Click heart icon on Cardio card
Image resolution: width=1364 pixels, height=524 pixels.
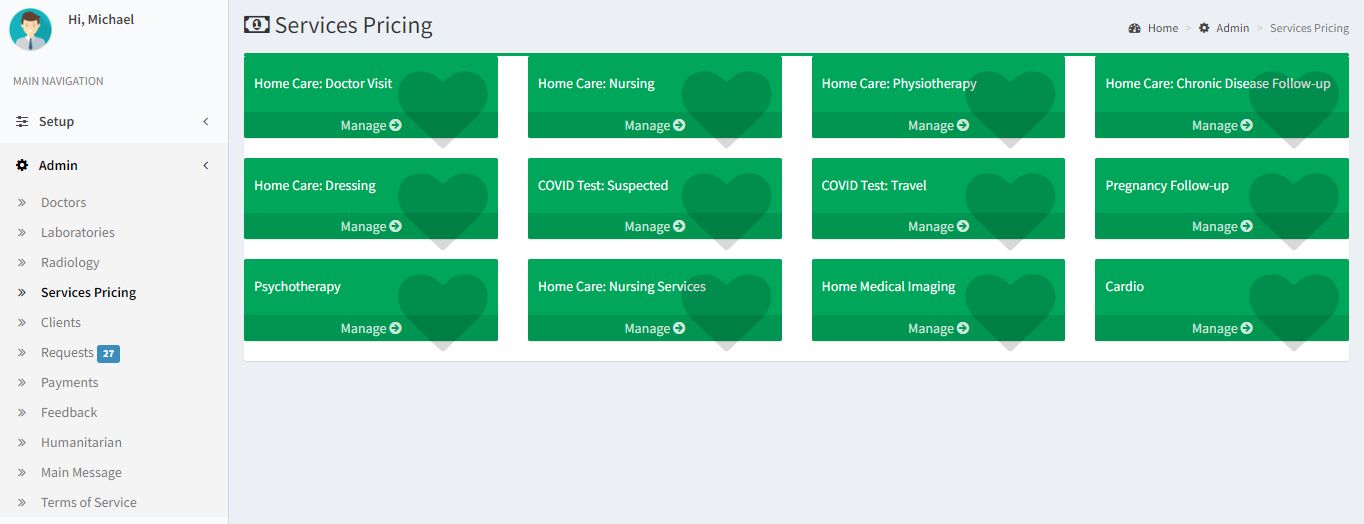point(1294,311)
